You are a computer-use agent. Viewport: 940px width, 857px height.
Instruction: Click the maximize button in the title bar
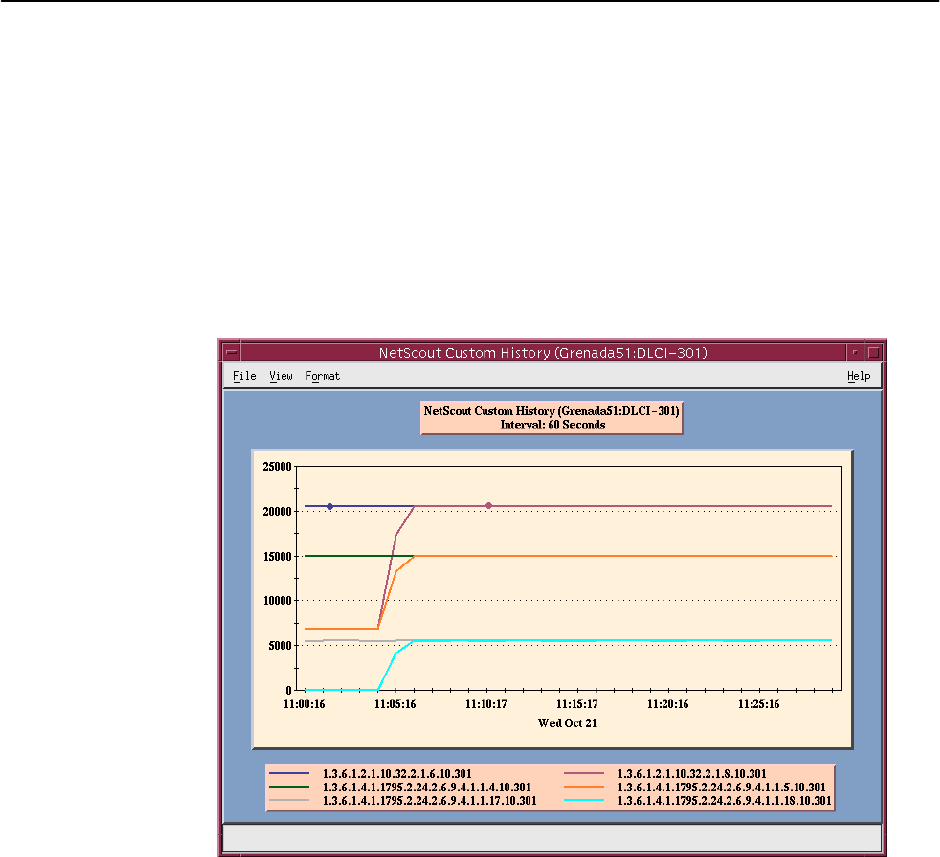(873, 353)
